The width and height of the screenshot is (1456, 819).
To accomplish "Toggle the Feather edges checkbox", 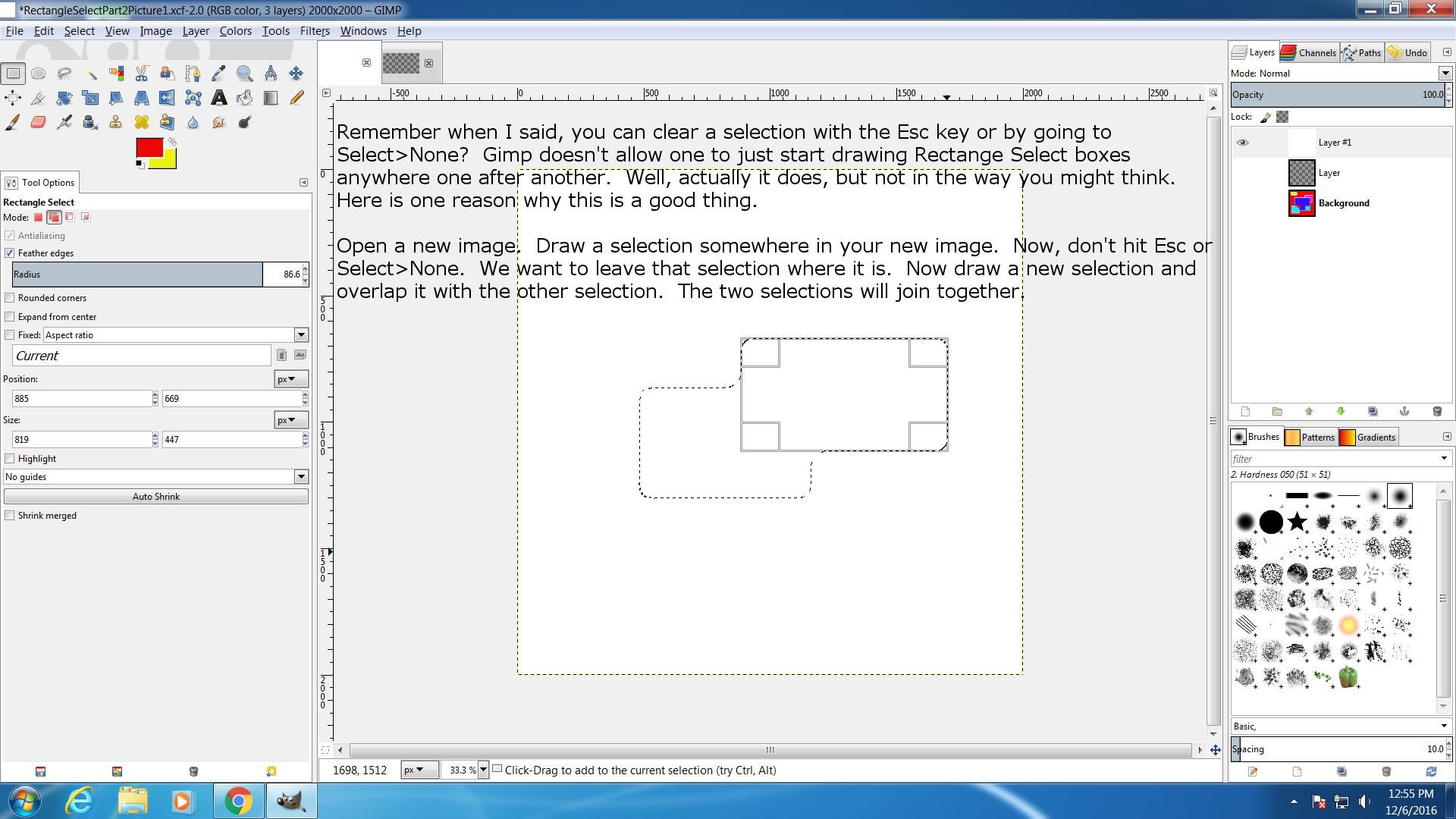I will [x=10, y=253].
